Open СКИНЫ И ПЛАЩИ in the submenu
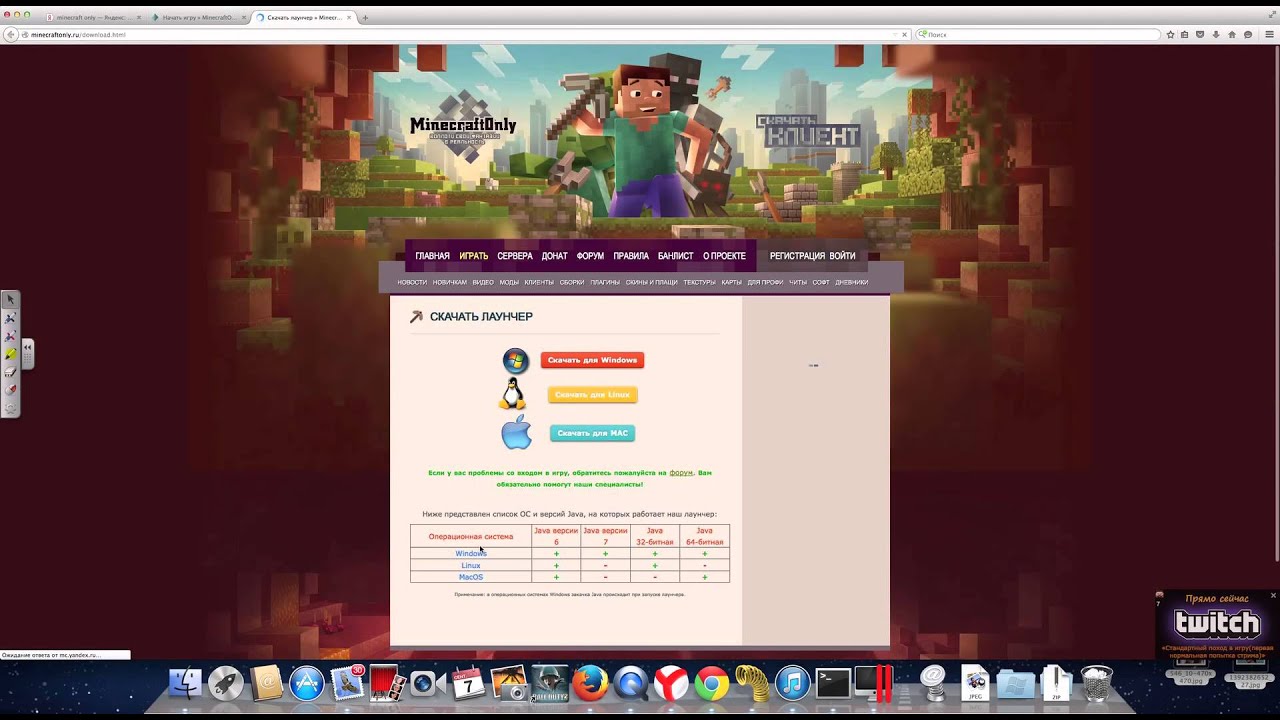Viewport: 1280px width, 720px height. [x=652, y=283]
